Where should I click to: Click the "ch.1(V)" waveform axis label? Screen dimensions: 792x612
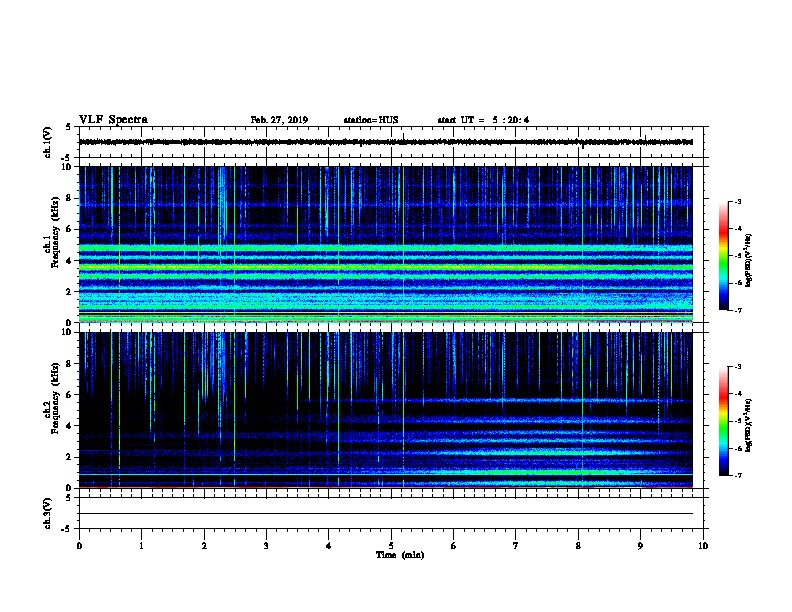click(48, 142)
